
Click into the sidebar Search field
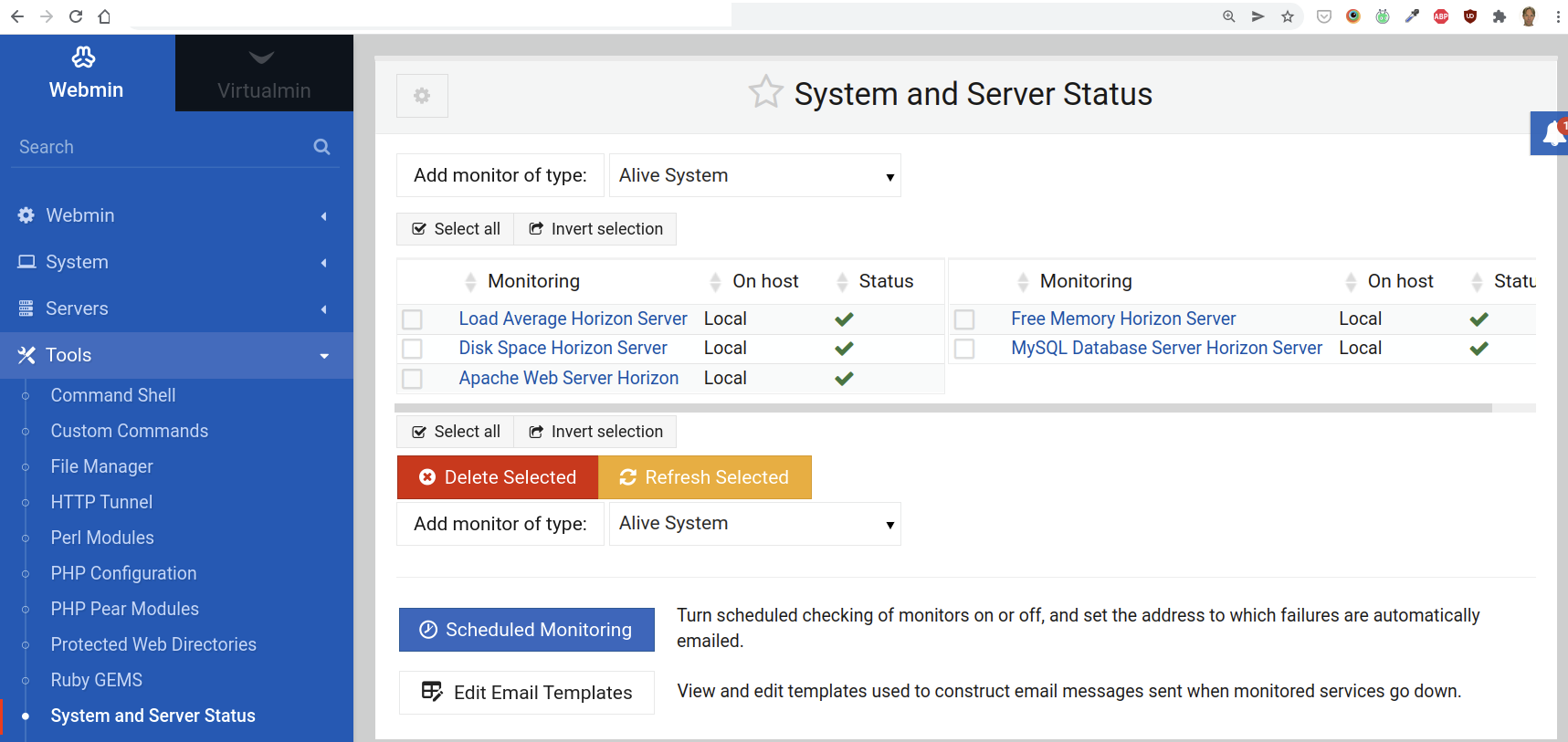pos(160,147)
